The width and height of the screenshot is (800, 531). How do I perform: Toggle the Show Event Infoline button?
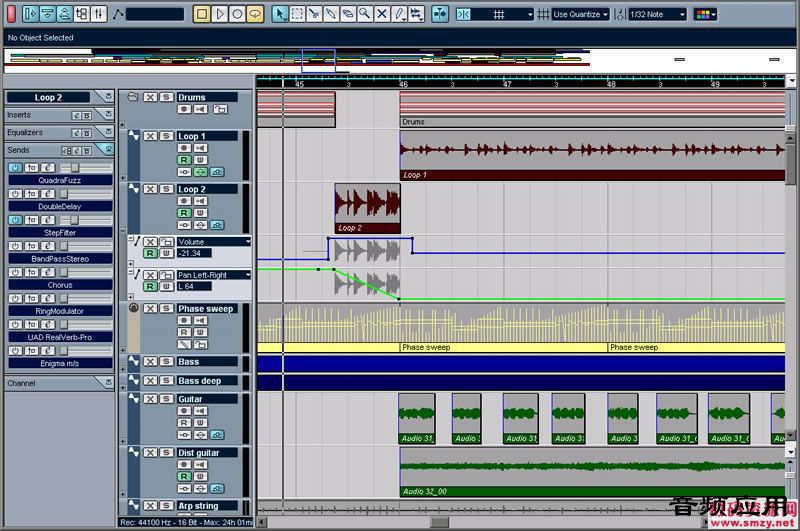[x=47, y=14]
